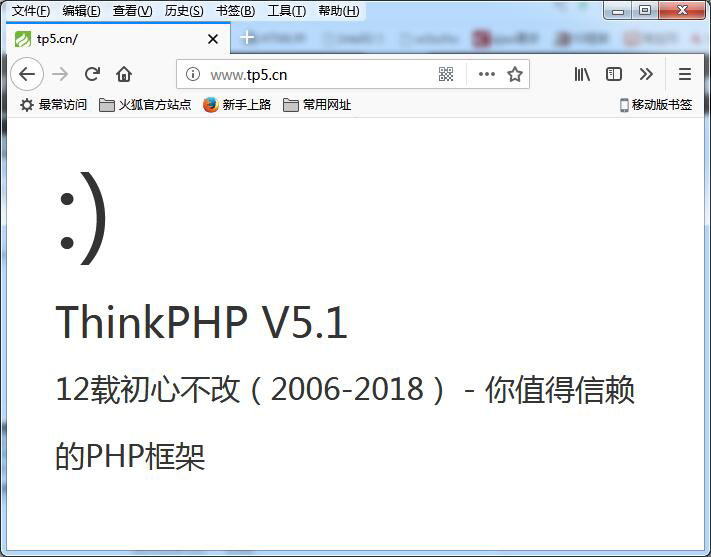Maximize the Firefox window

(x=645, y=10)
